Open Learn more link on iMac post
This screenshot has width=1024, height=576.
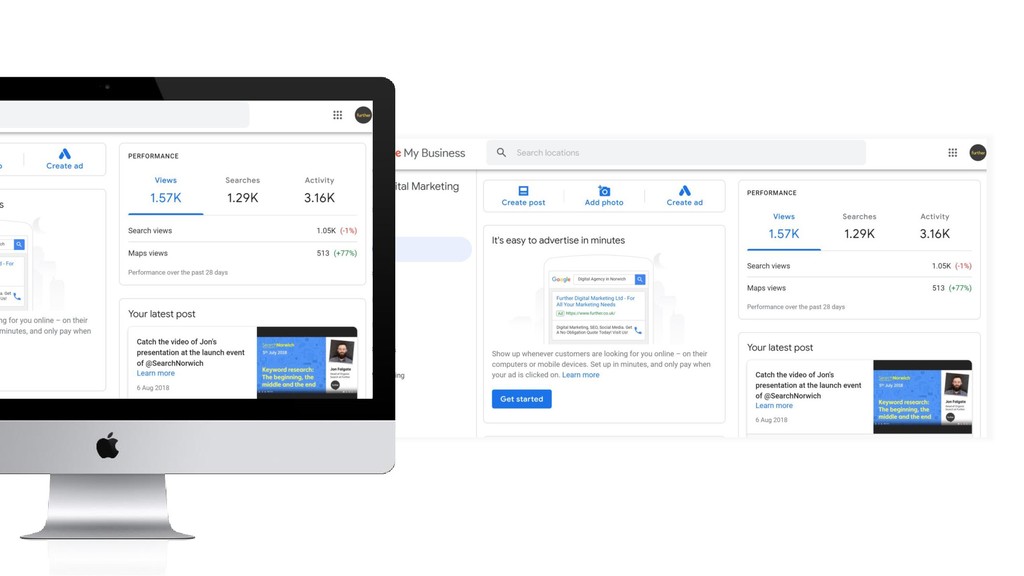click(155, 374)
